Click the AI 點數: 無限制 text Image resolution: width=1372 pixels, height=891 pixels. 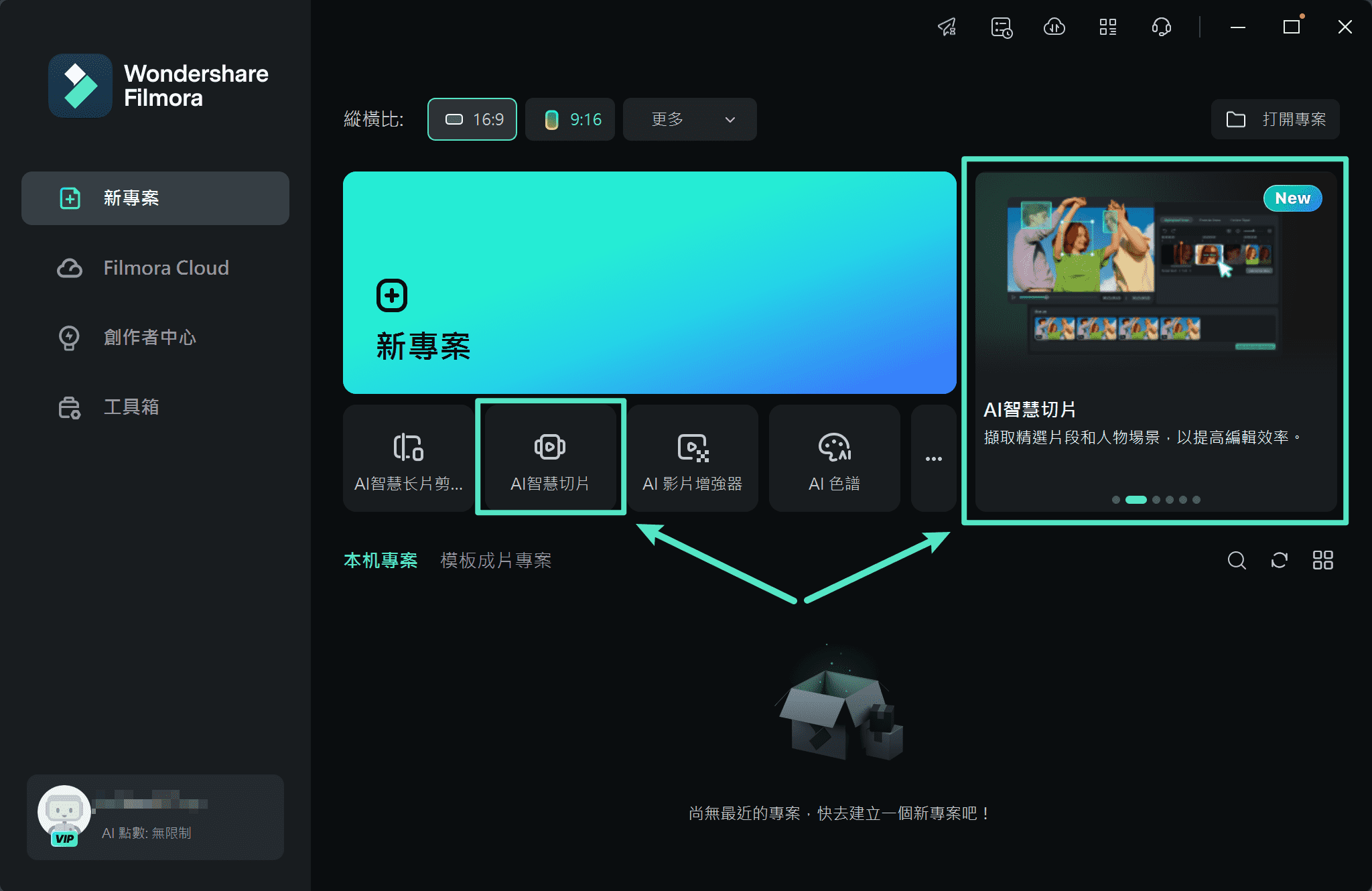coord(147,833)
